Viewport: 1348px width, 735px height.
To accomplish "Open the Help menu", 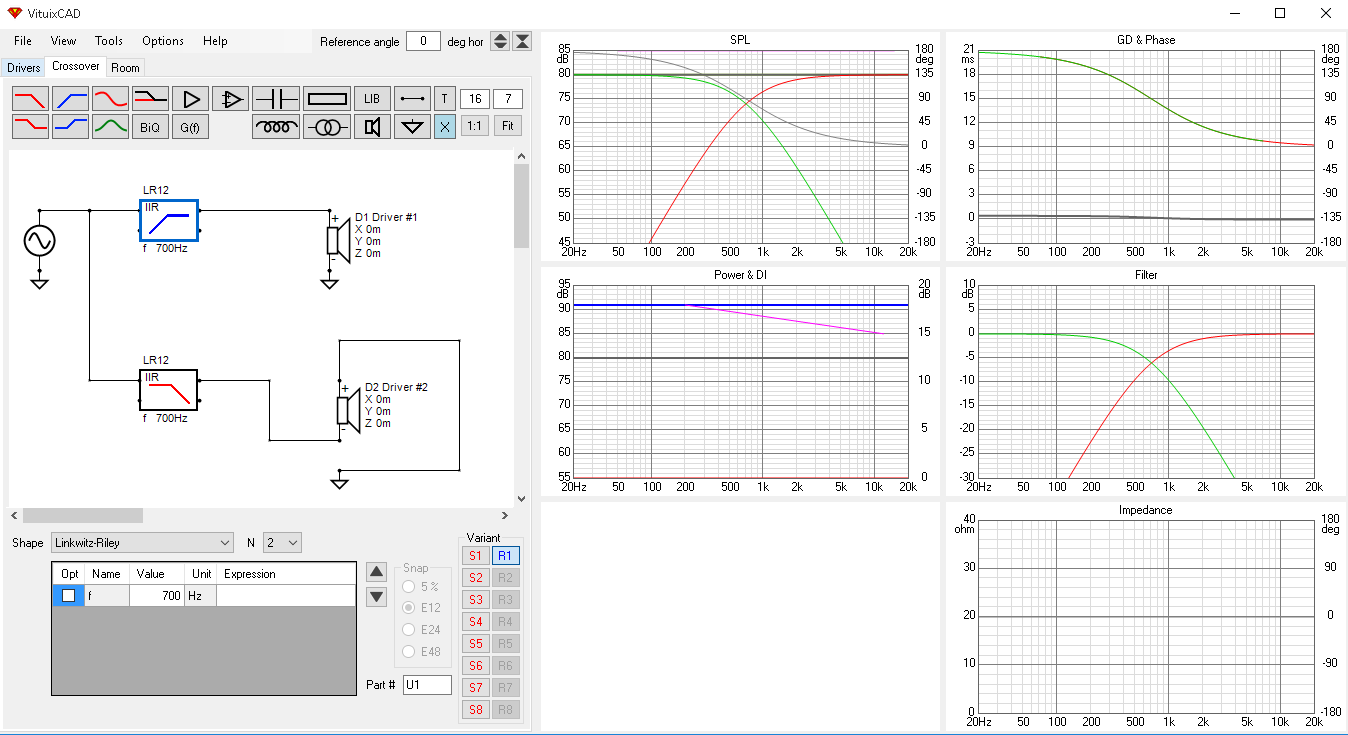I will pyautogui.click(x=215, y=41).
